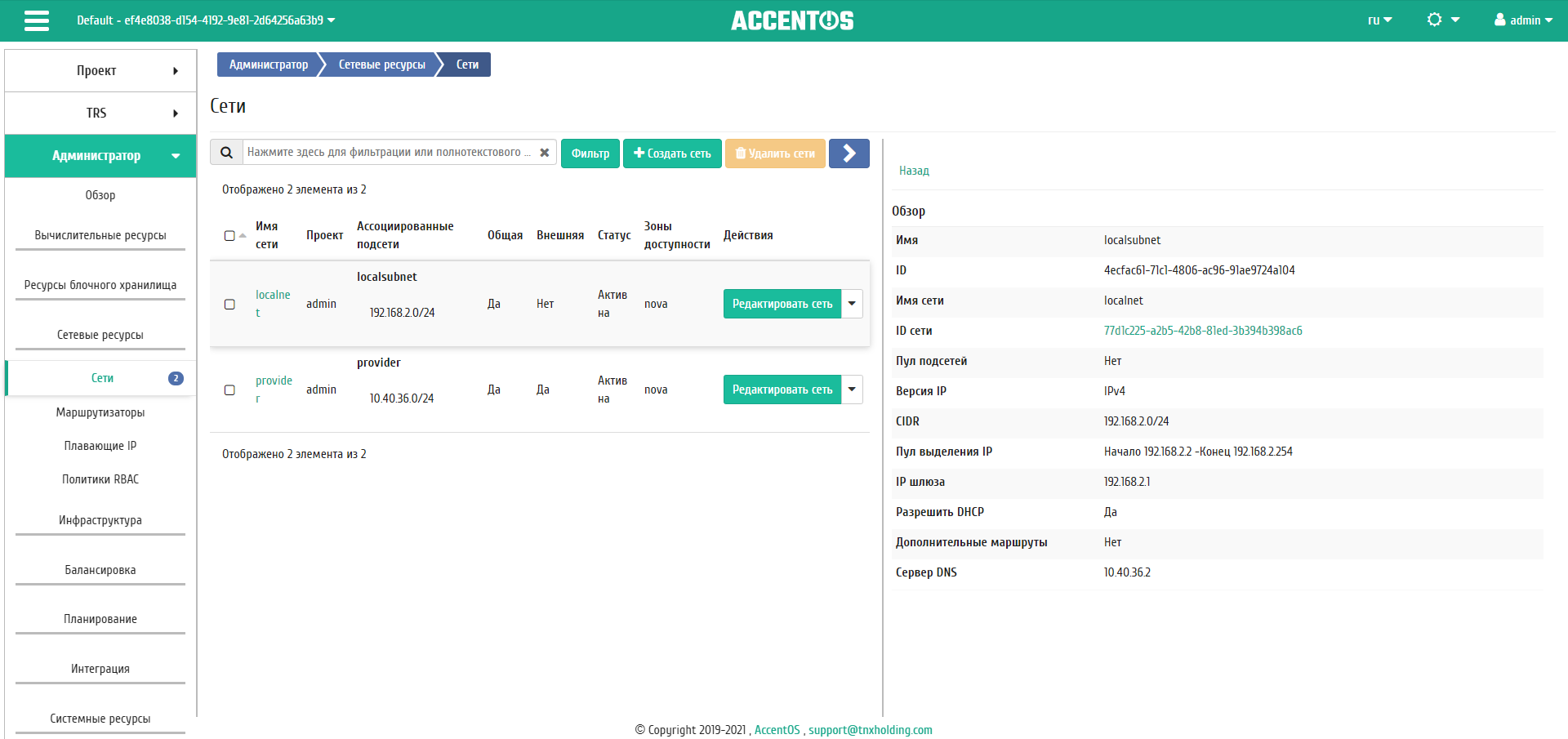Screen dimensions: 1568x739
Task: Check the localnet row checkbox
Action: [x=229, y=305]
